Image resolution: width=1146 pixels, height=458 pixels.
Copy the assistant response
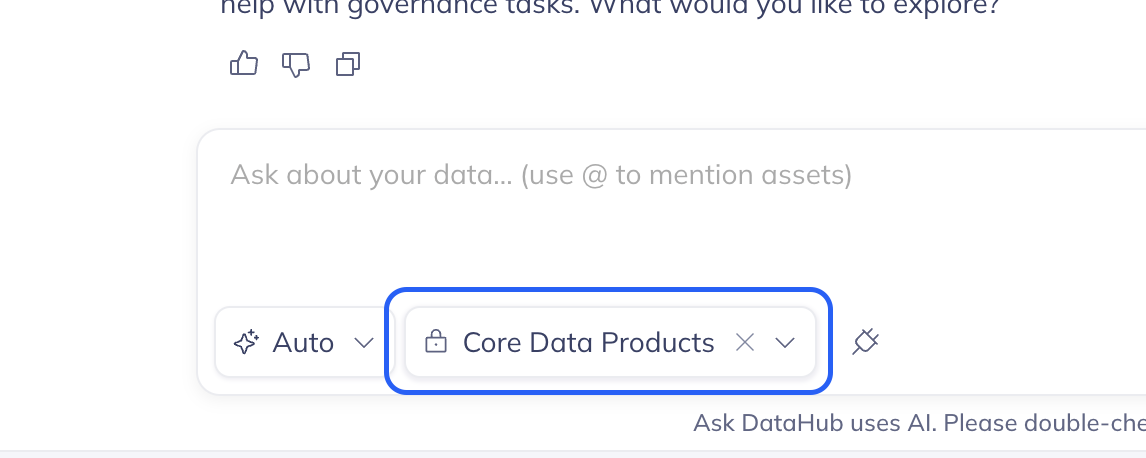pyautogui.click(x=348, y=65)
